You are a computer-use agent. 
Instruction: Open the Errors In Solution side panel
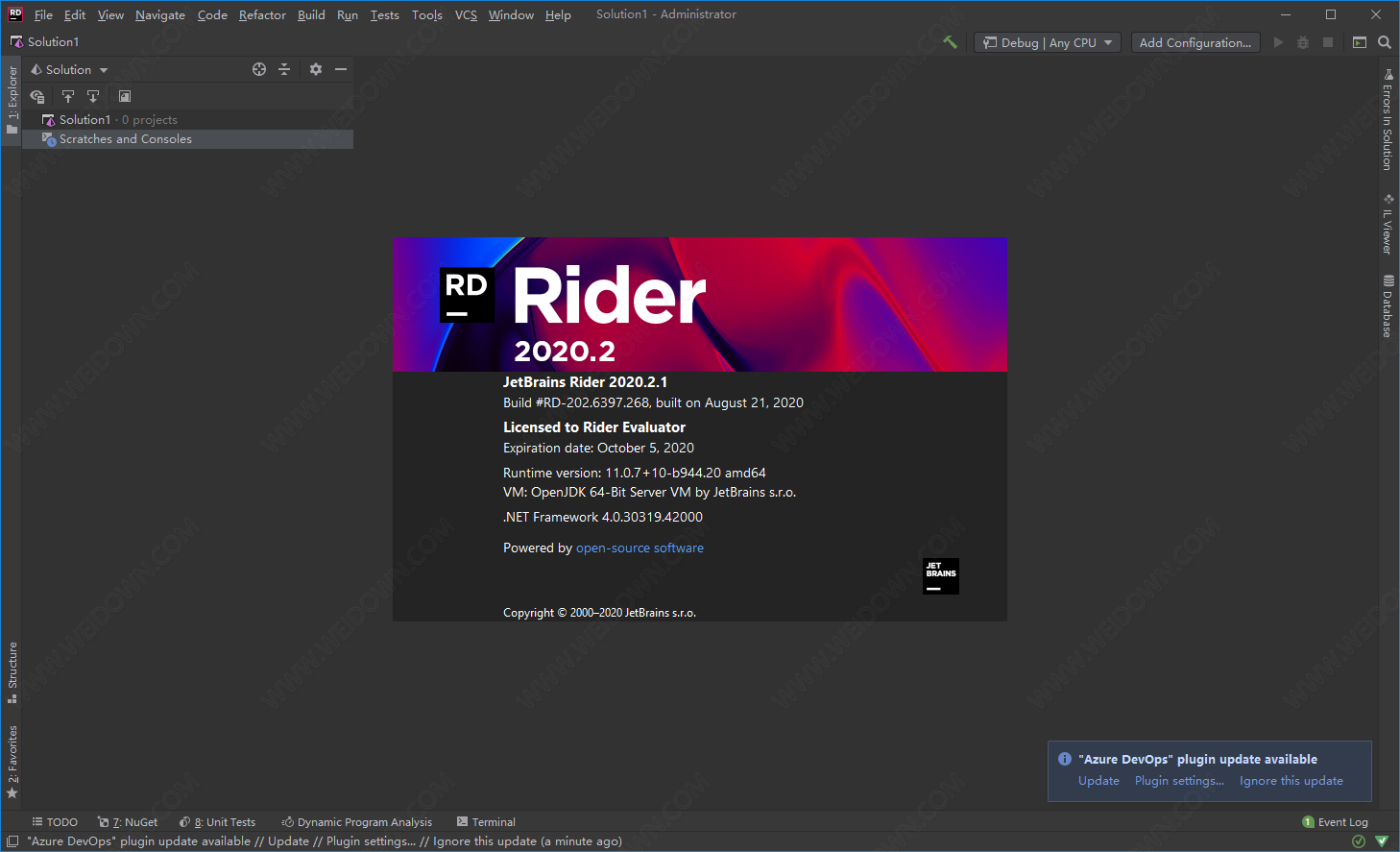pos(1388,120)
